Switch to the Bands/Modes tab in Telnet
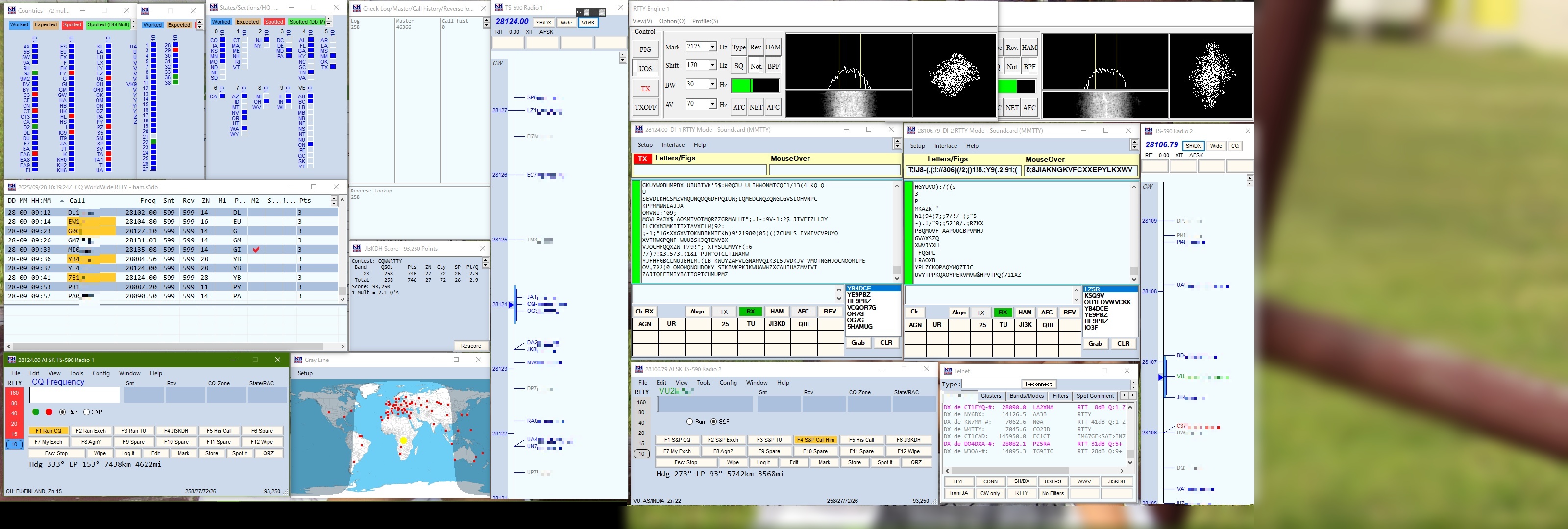 pos(1026,396)
